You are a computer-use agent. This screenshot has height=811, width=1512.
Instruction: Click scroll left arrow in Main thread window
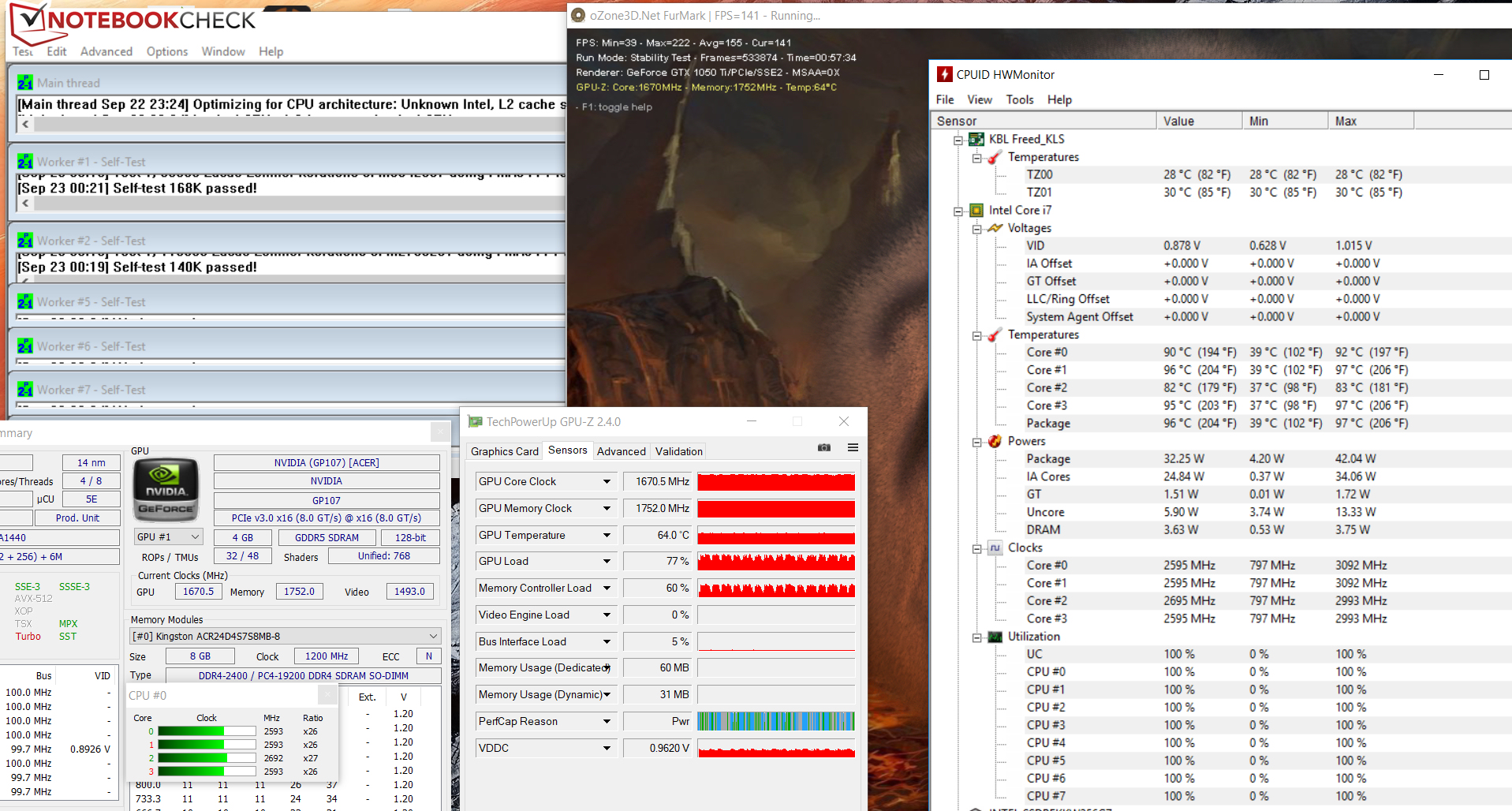25,124
